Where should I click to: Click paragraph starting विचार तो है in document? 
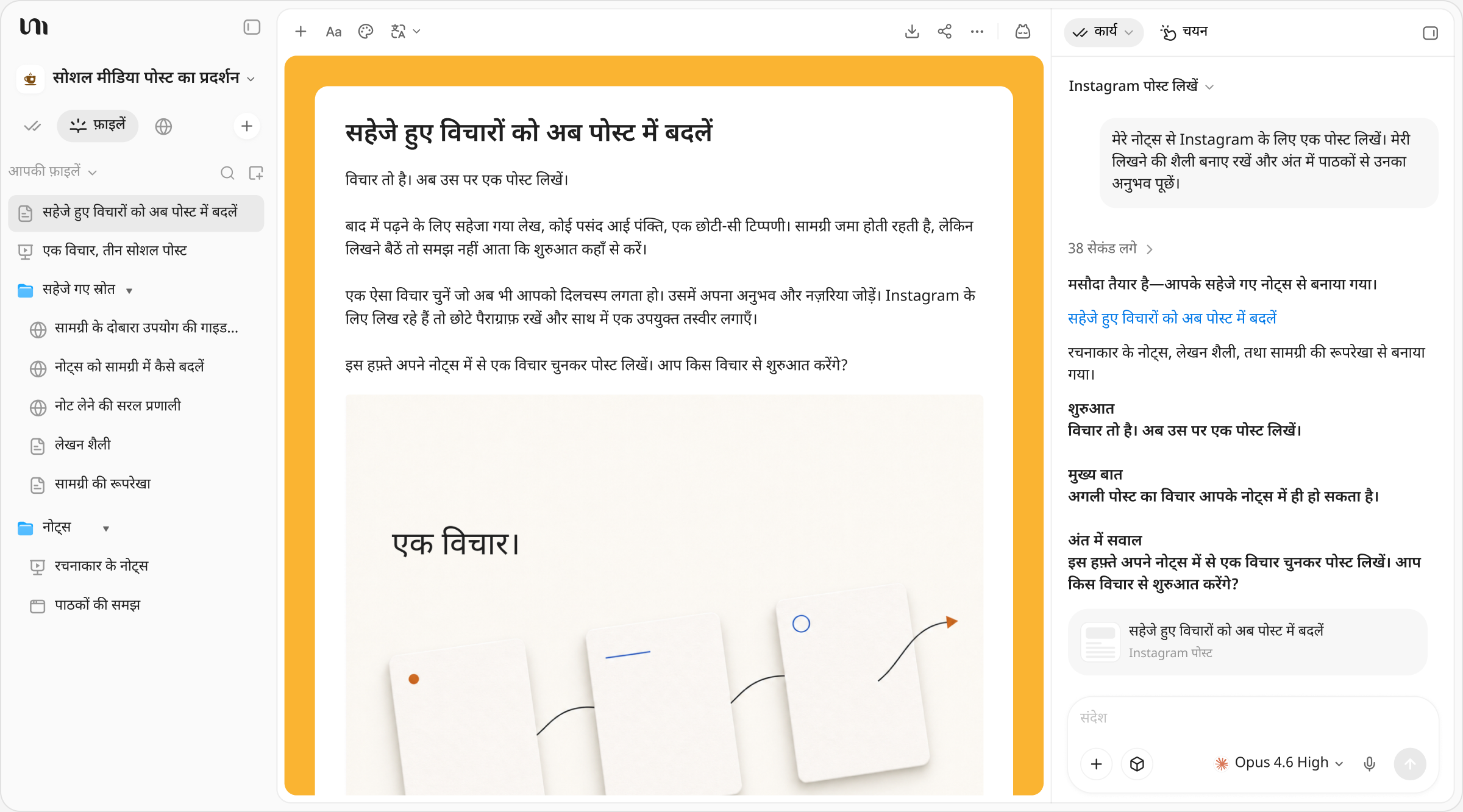point(457,180)
